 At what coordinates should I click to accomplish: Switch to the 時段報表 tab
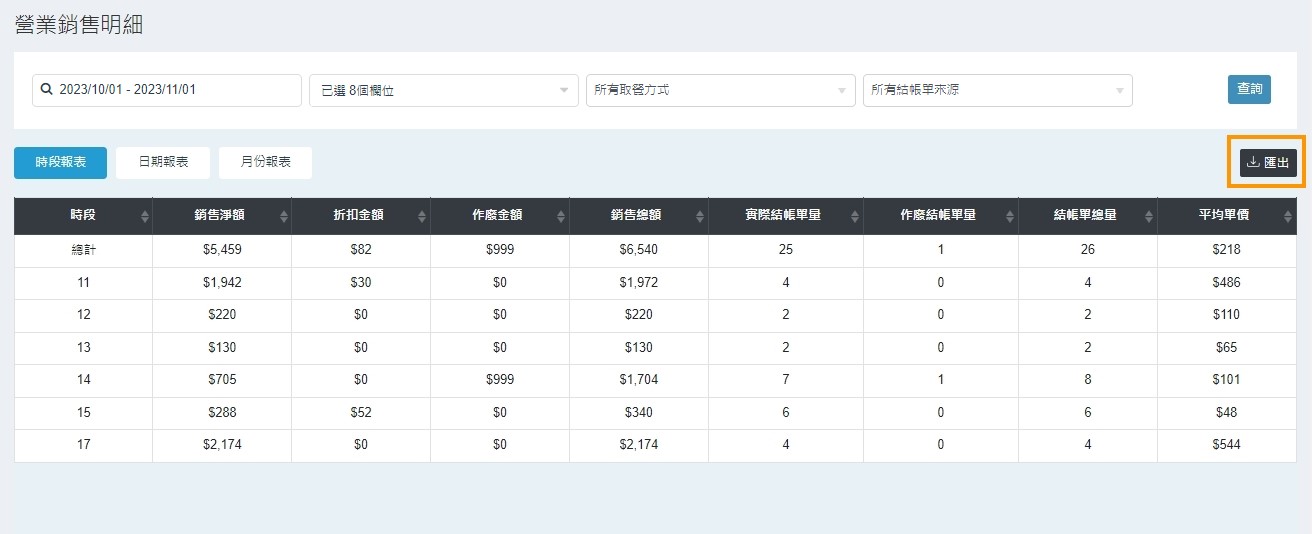pos(60,162)
